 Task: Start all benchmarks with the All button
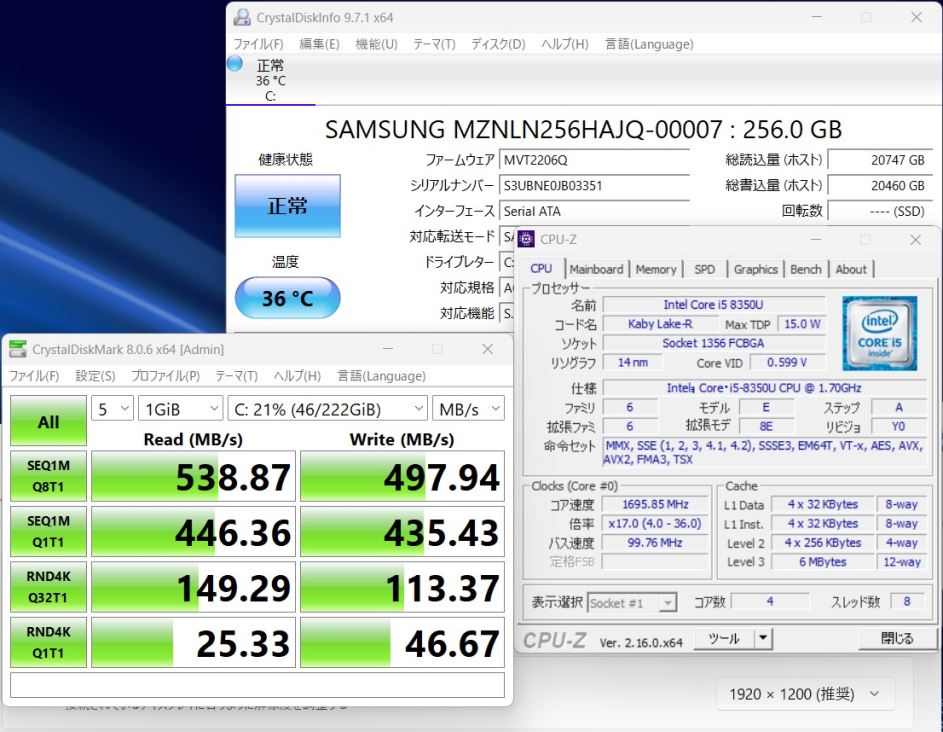(48, 422)
